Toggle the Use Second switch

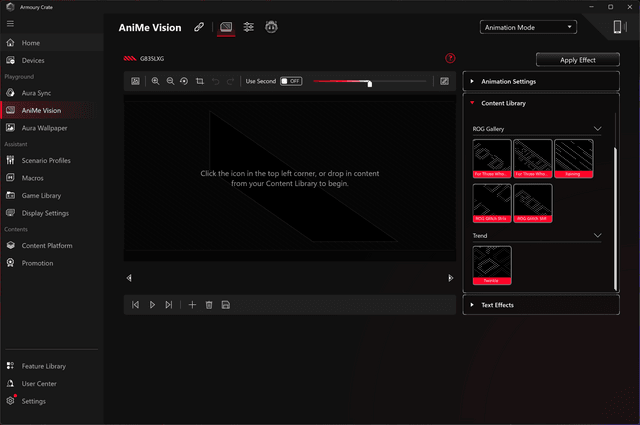[x=291, y=81]
